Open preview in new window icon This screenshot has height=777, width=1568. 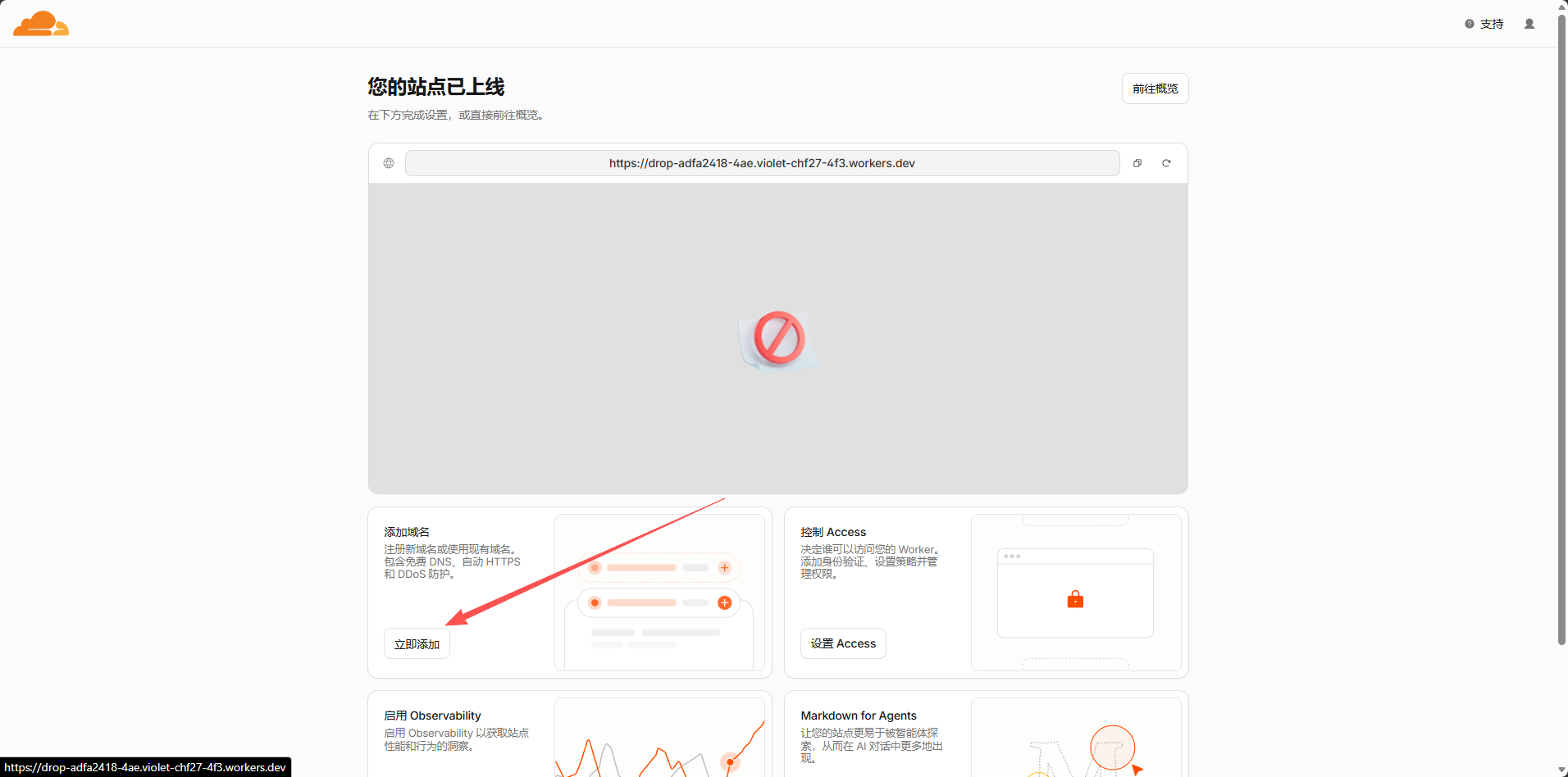coord(1137,163)
